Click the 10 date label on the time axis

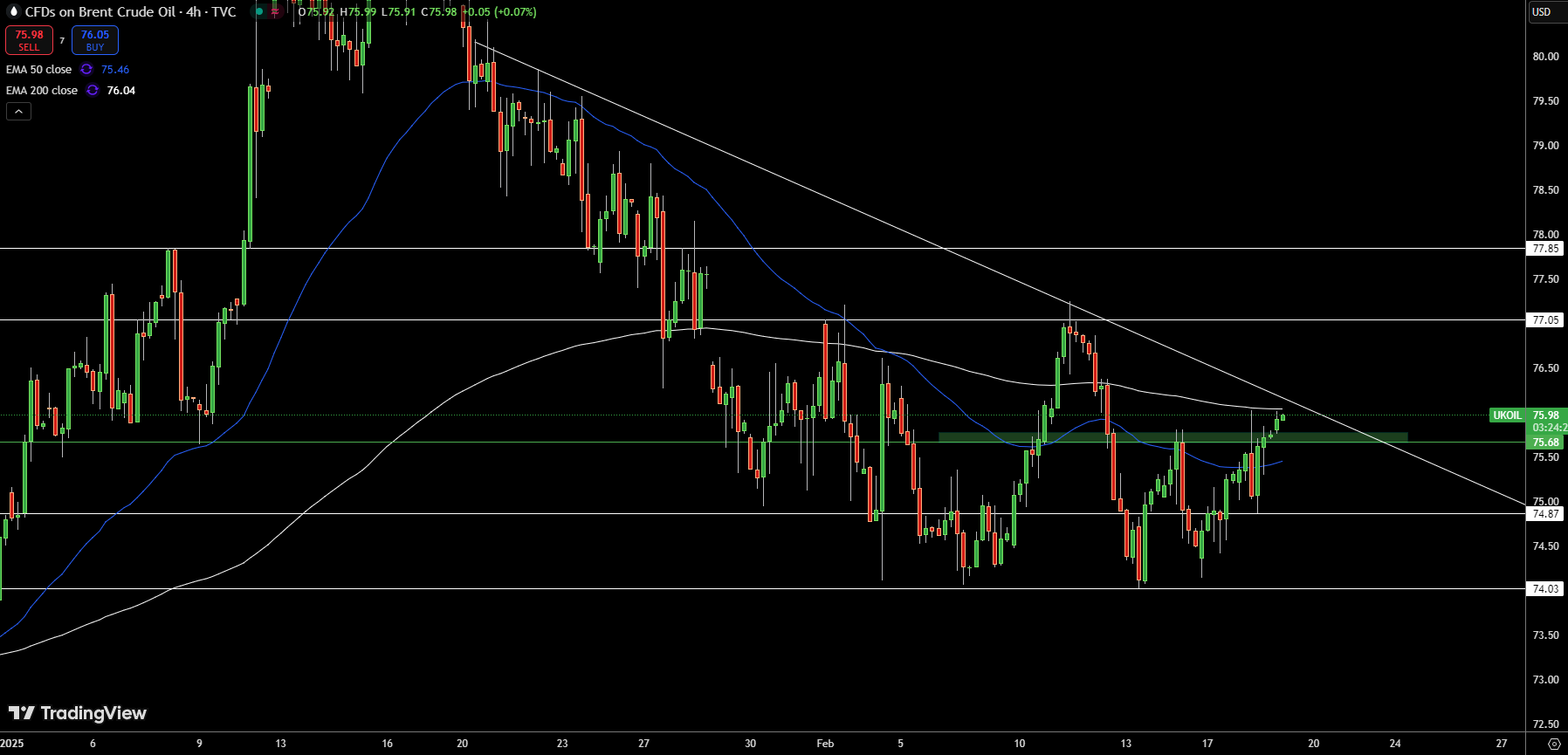click(1019, 744)
